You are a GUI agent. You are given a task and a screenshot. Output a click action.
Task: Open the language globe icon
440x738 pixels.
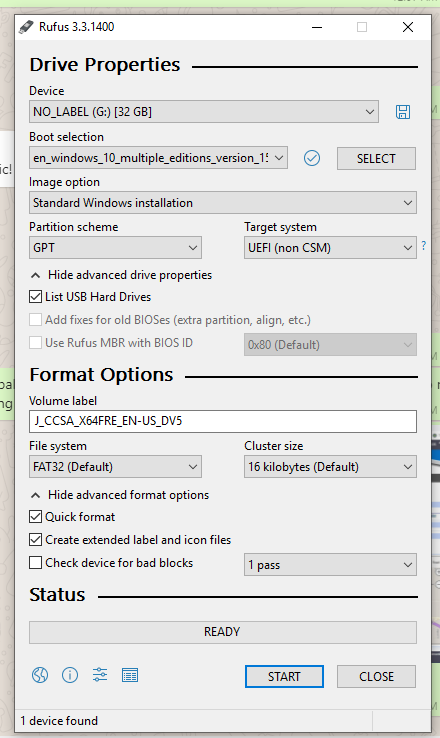(x=40, y=675)
